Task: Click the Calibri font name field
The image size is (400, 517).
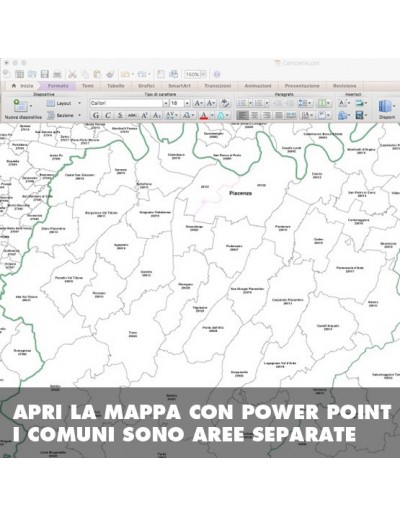Action: [x=126, y=103]
